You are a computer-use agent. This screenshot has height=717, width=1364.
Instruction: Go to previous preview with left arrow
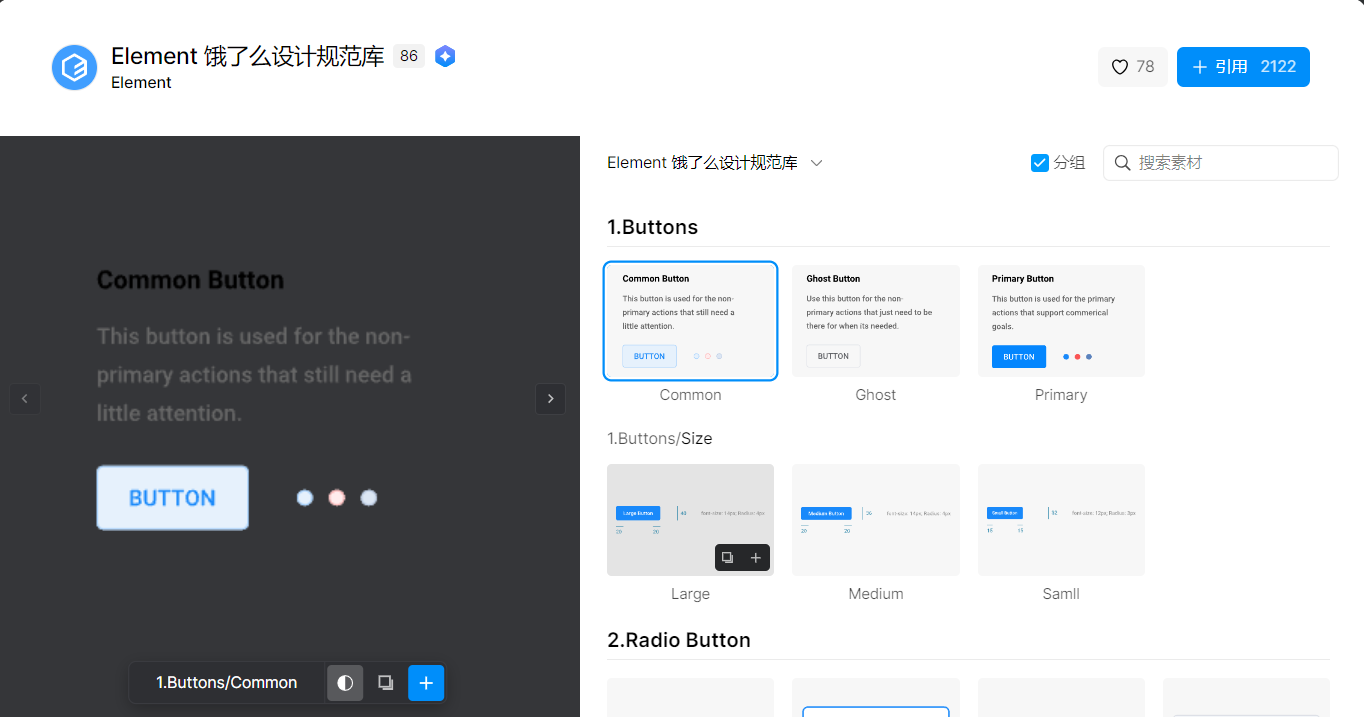(25, 398)
